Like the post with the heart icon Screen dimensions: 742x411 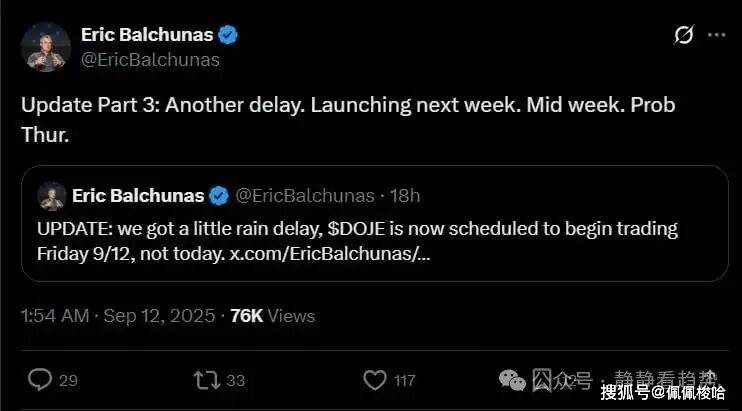(375, 379)
